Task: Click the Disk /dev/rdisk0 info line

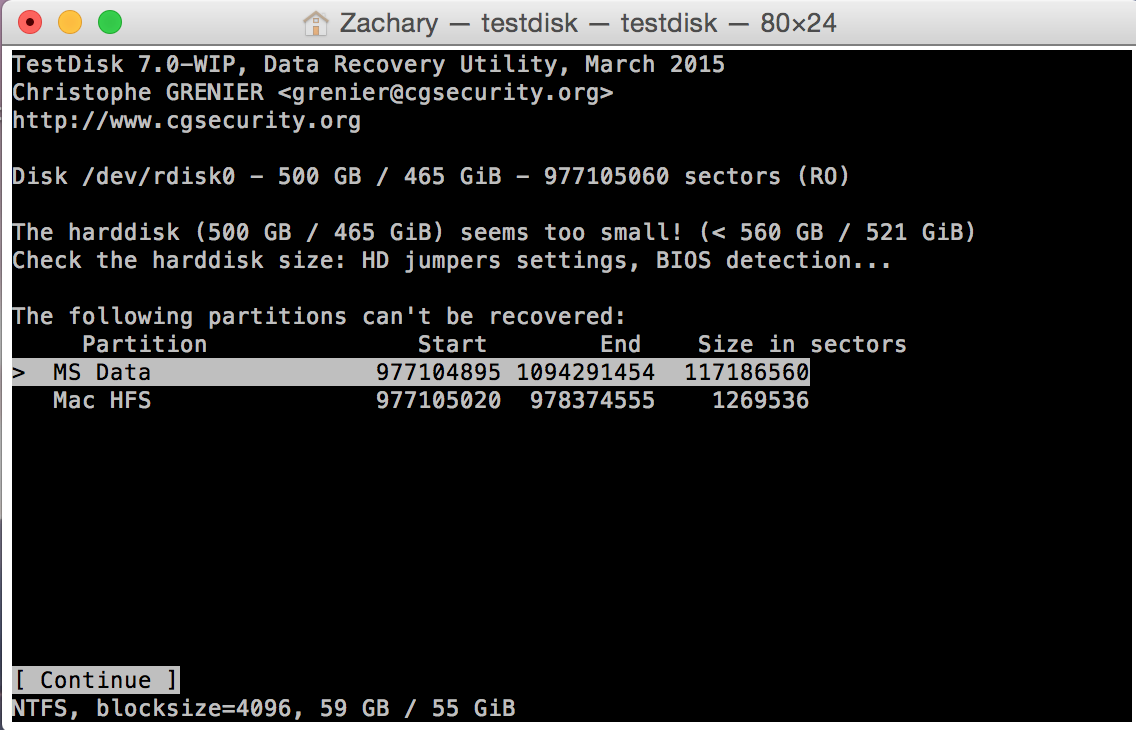Action: [x=430, y=176]
